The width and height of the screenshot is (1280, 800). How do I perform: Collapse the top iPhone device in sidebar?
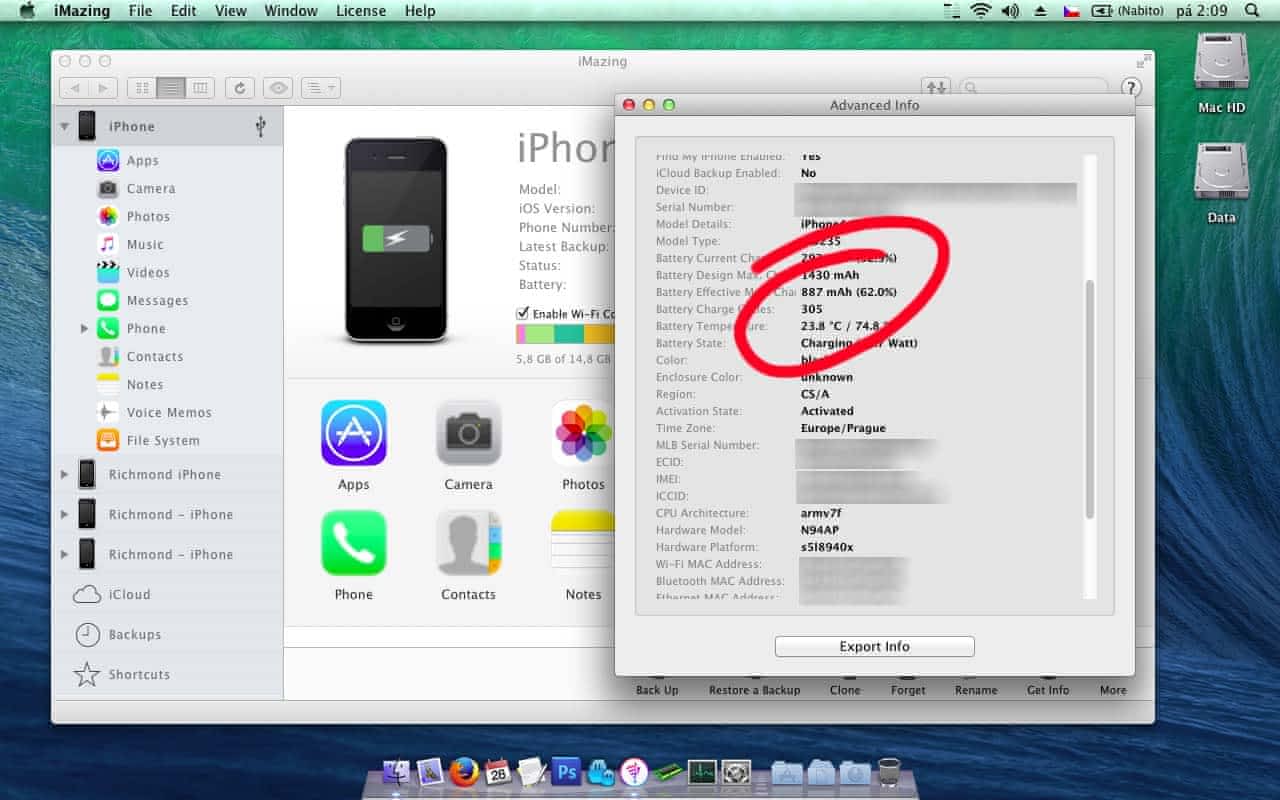coord(65,126)
